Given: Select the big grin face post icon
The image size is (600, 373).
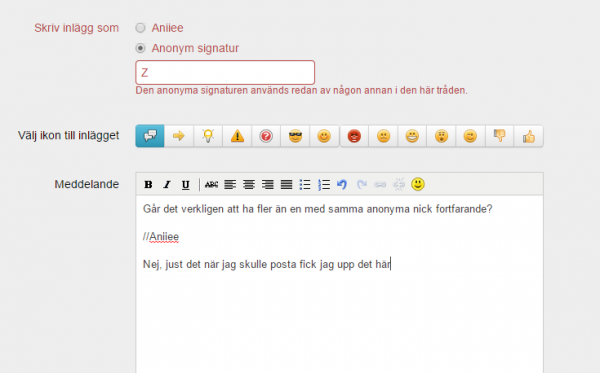Looking at the screenshot, I should 412,136.
